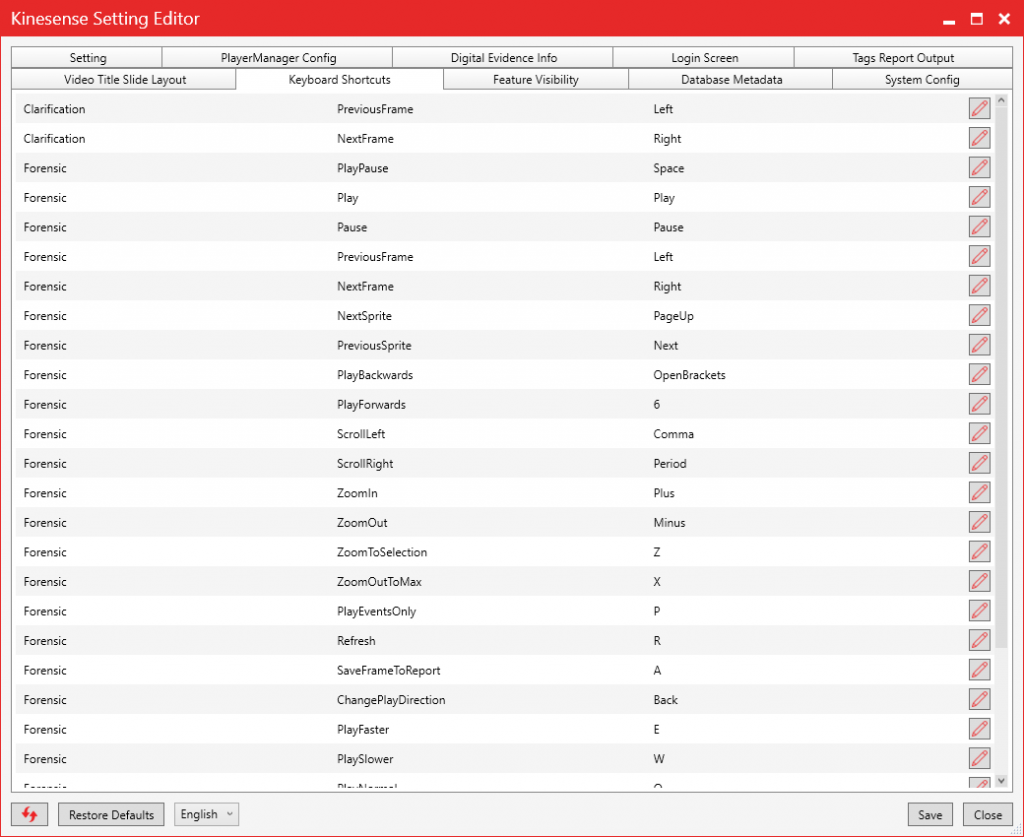The height and width of the screenshot is (837, 1024).
Task: Switch to Video Title Slide Layout tab
Action: (125, 80)
